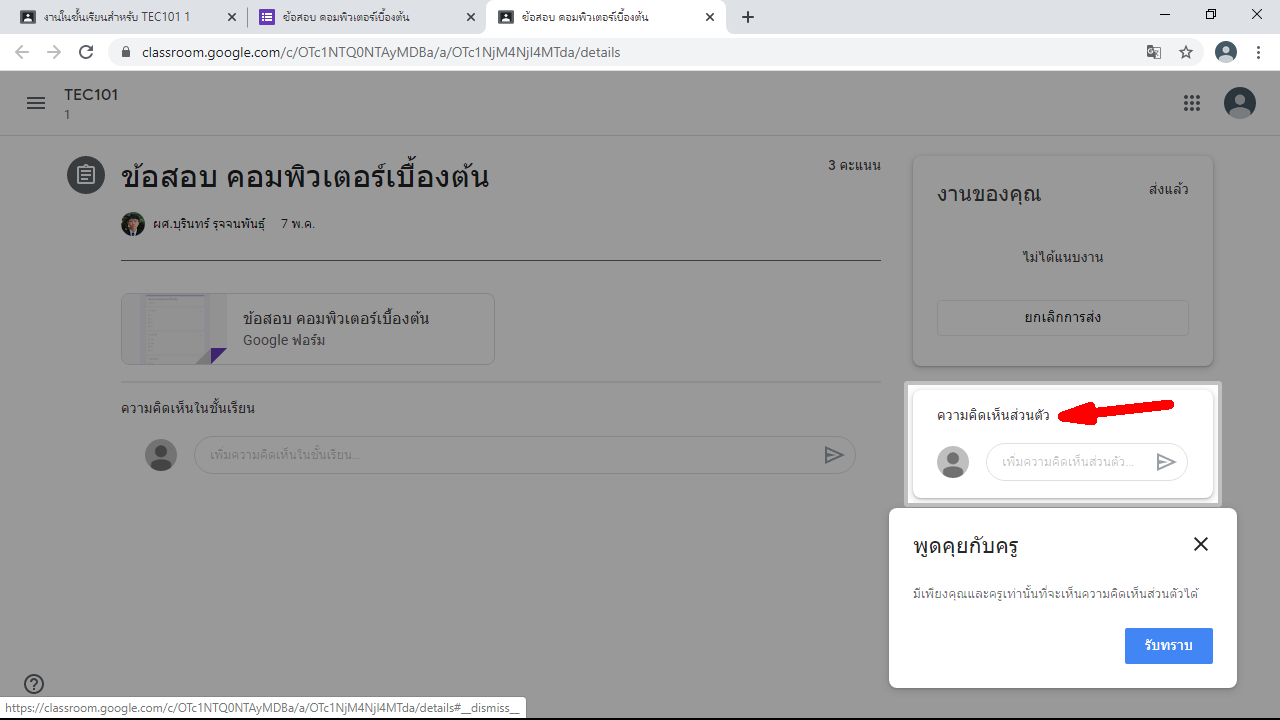Open the help question mark icon
Image resolution: width=1280 pixels, height=720 pixels.
[34, 684]
